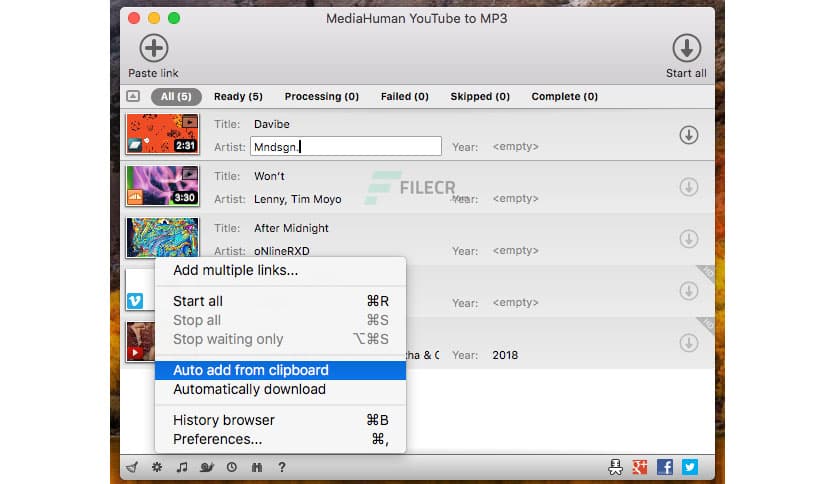Click oNlineRXD artist text

[282, 251]
